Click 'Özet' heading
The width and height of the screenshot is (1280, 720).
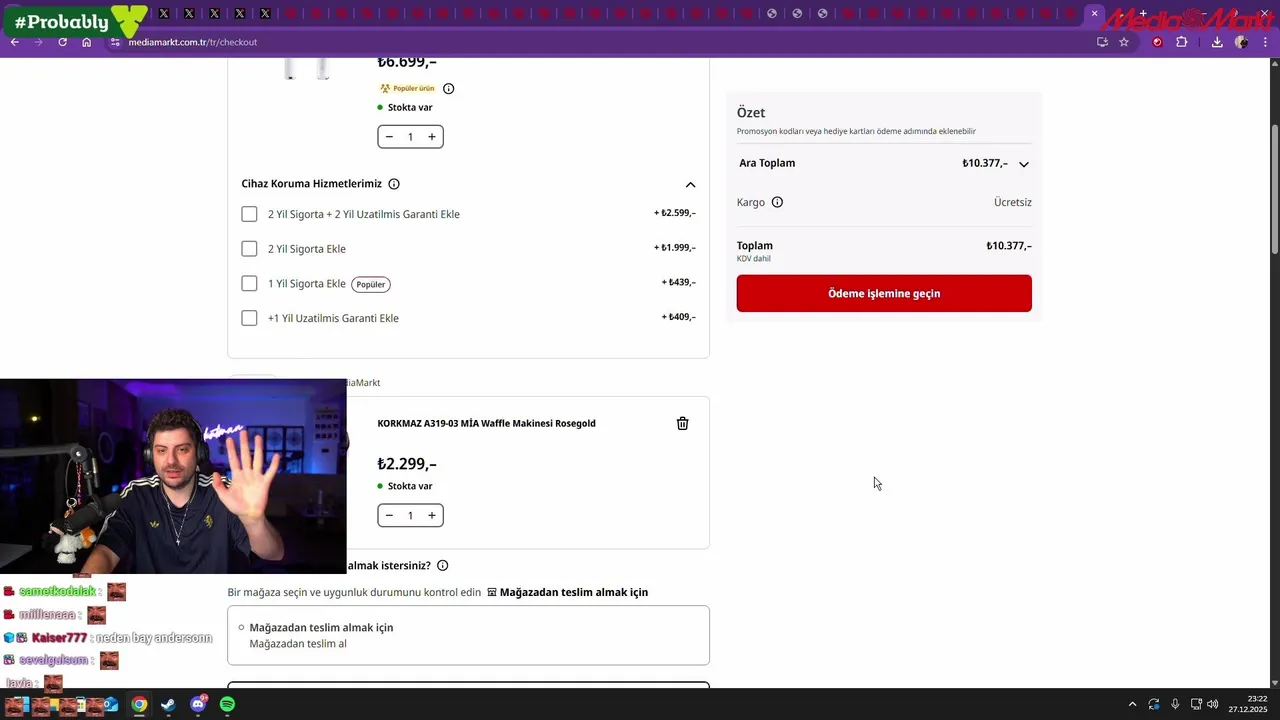751,113
